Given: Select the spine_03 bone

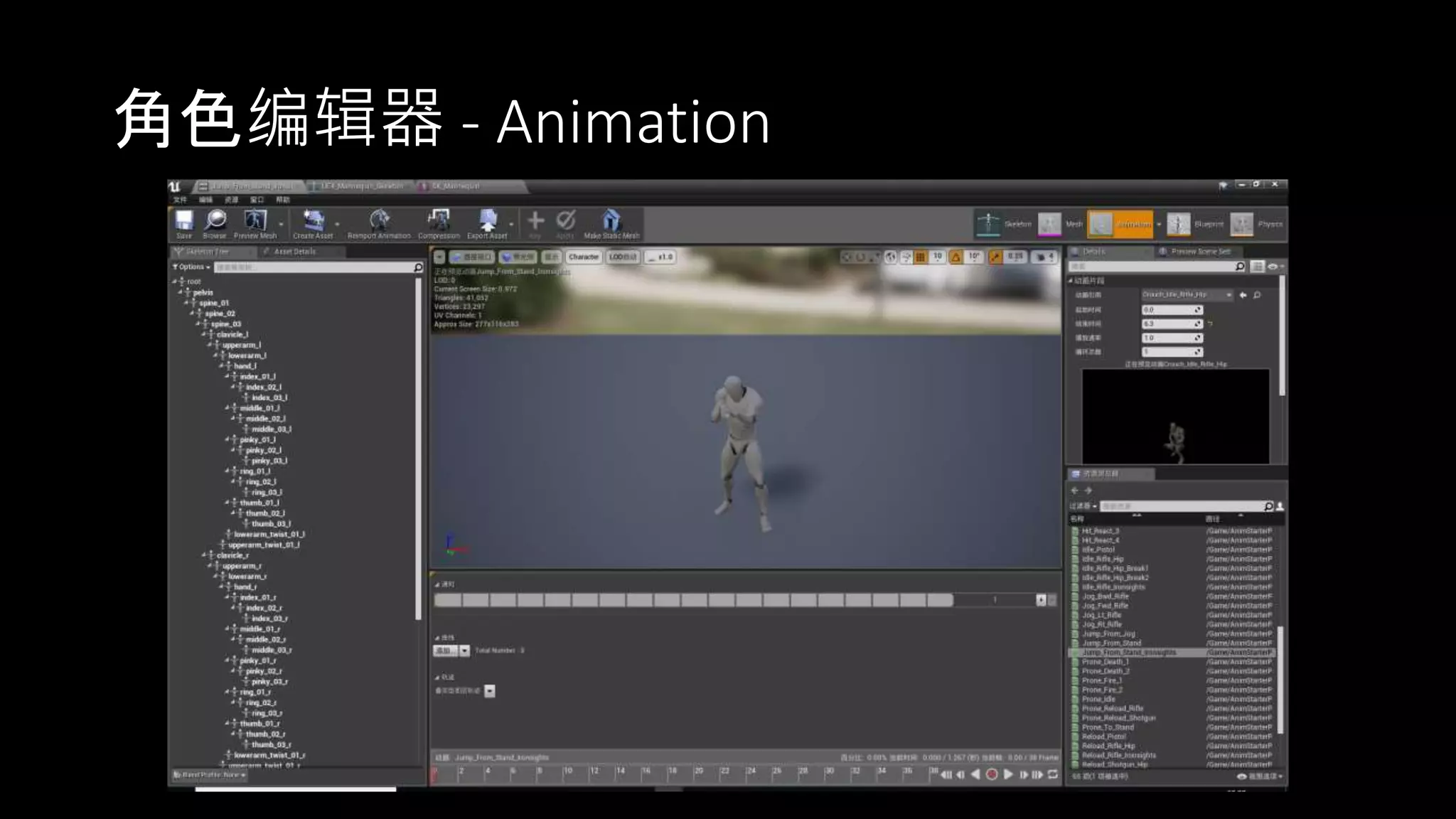Looking at the screenshot, I should point(226,324).
